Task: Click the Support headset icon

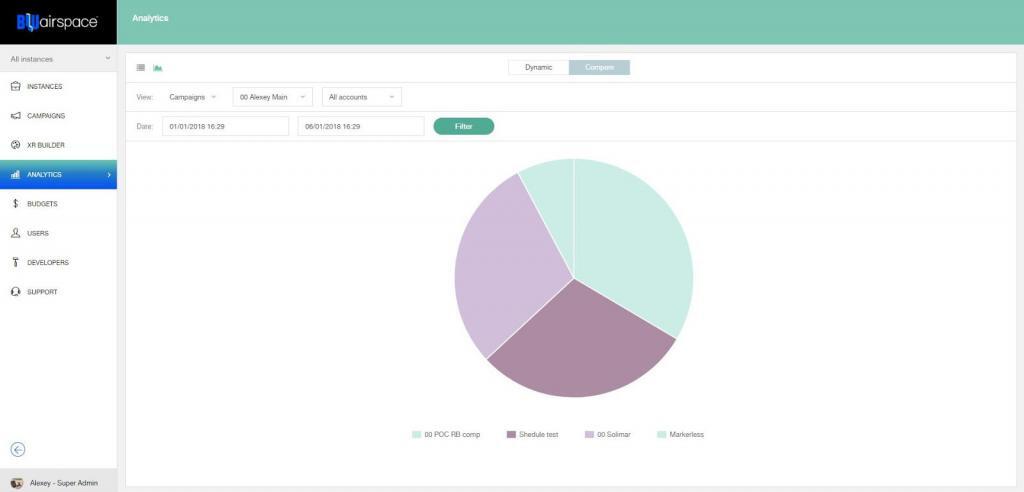Action: coord(16,292)
